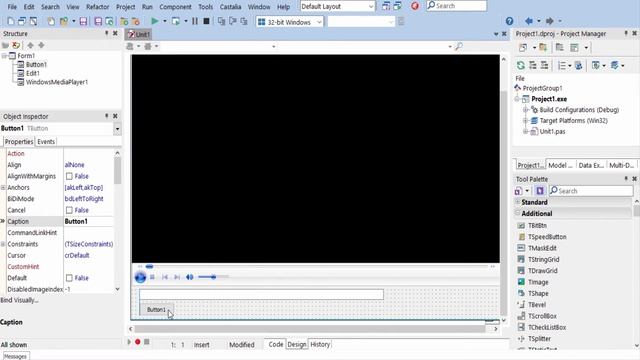640x360 pixels.
Task: Toggle the AlignWithMargins checkbox
Action: [69, 176]
